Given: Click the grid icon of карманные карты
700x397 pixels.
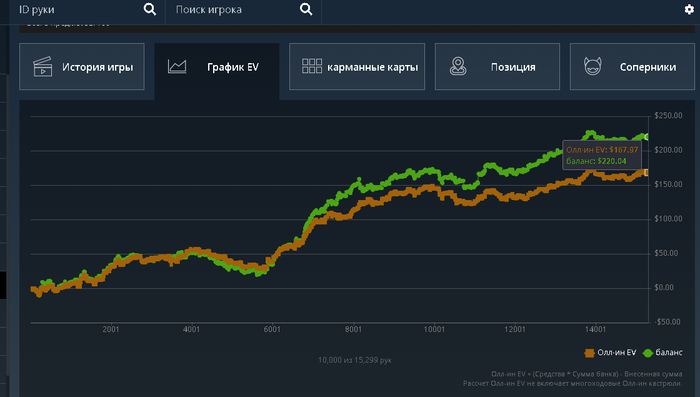Looking at the screenshot, I should click(x=312, y=66).
